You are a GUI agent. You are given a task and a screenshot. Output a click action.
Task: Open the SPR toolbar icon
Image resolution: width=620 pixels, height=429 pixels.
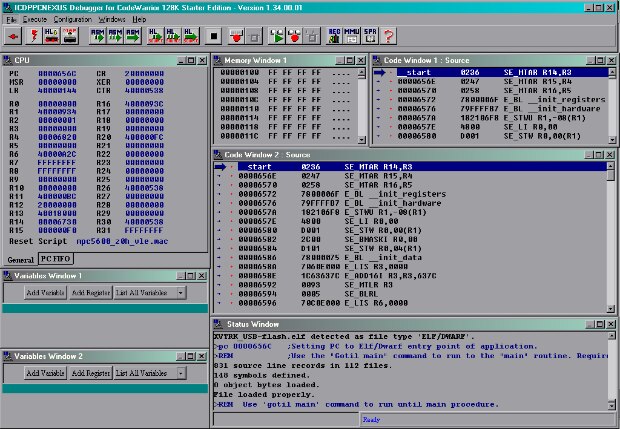[x=369, y=37]
